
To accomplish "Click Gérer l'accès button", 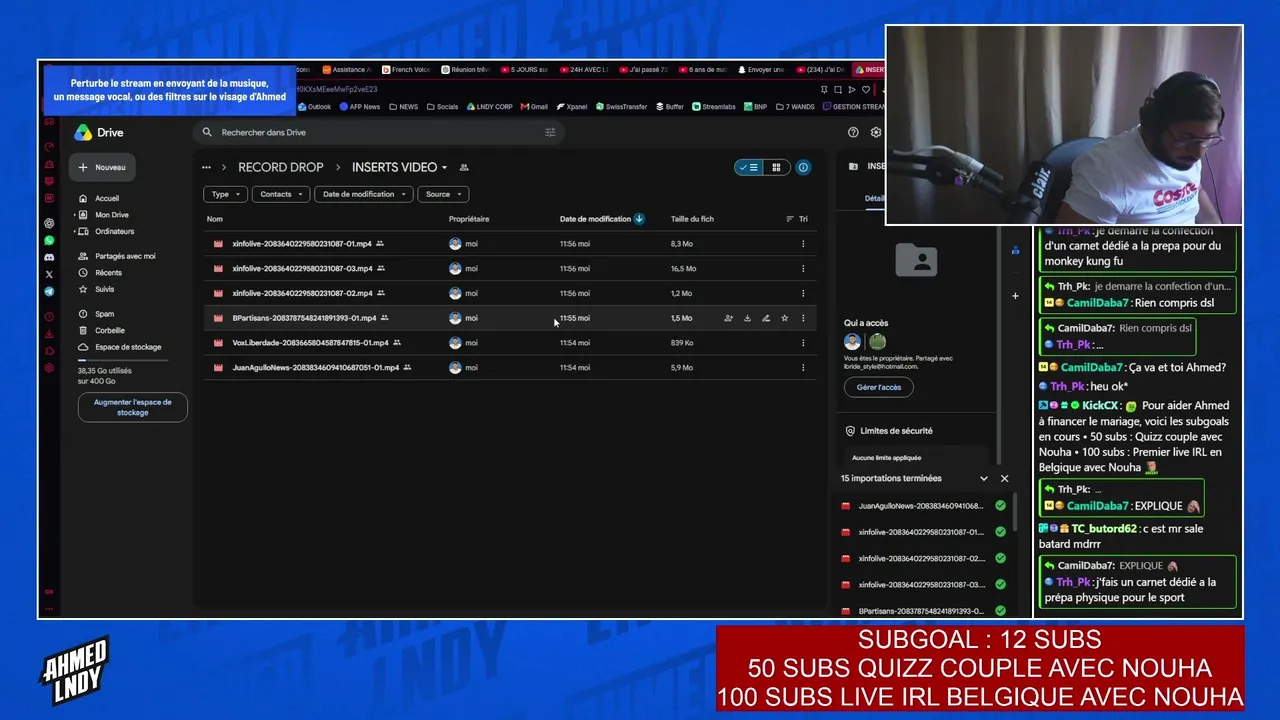I will 879,387.
